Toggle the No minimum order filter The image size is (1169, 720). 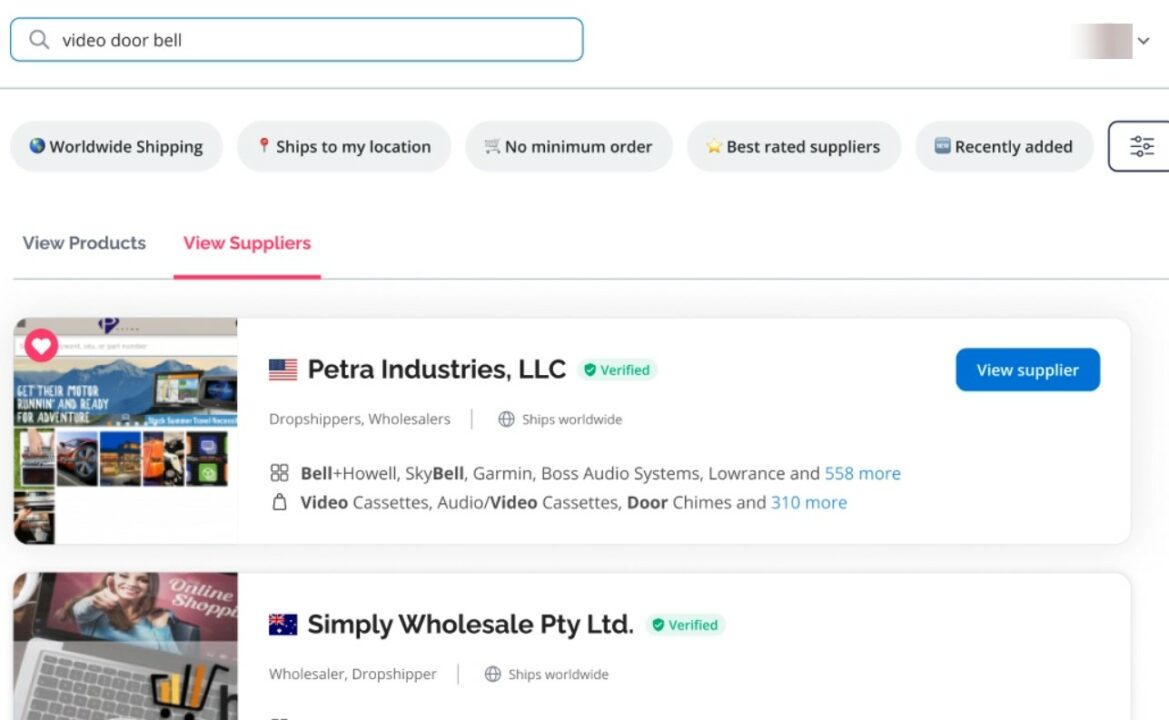568,147
